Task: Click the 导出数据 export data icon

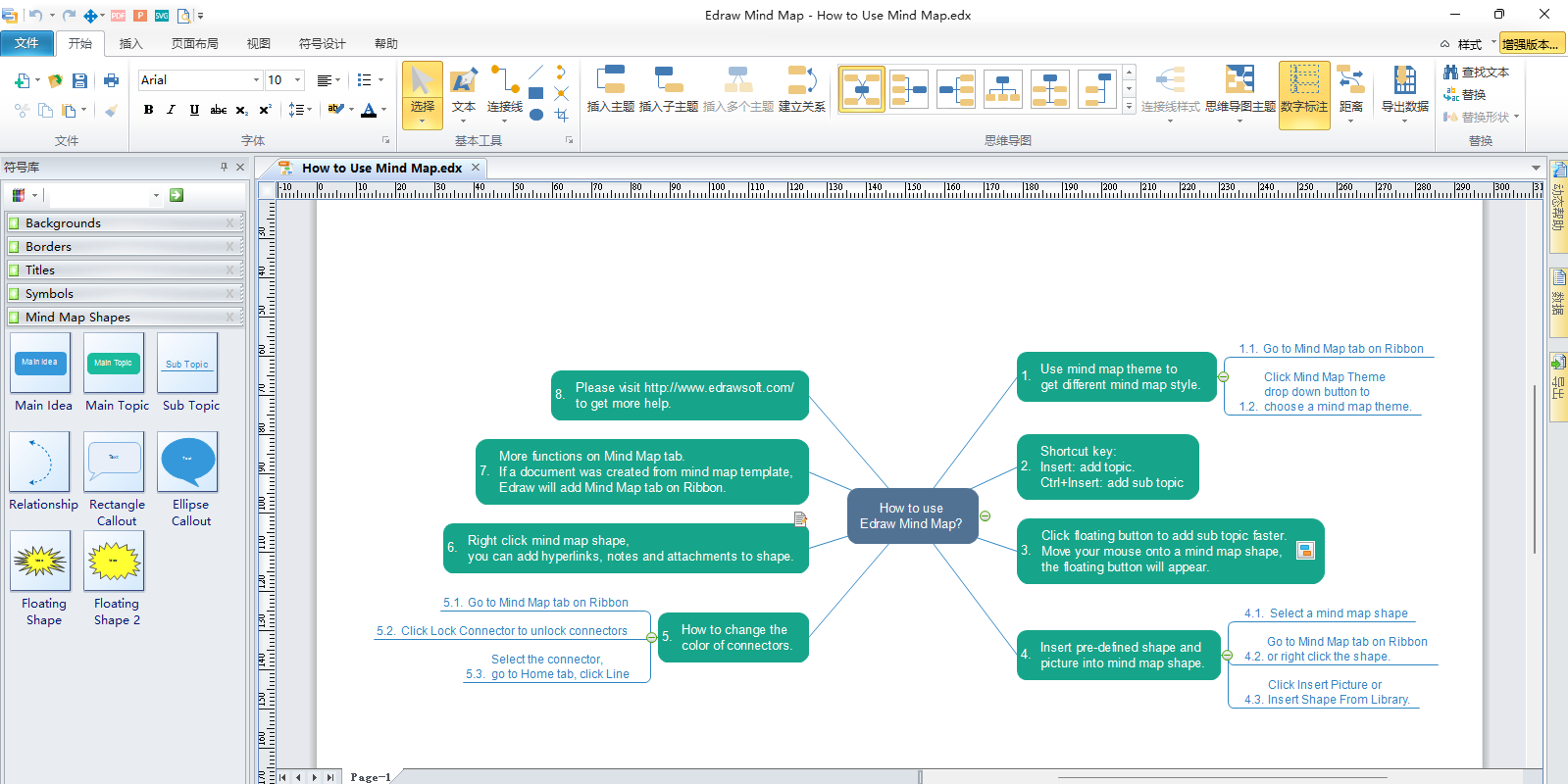Action: [x=1404, y=80]
